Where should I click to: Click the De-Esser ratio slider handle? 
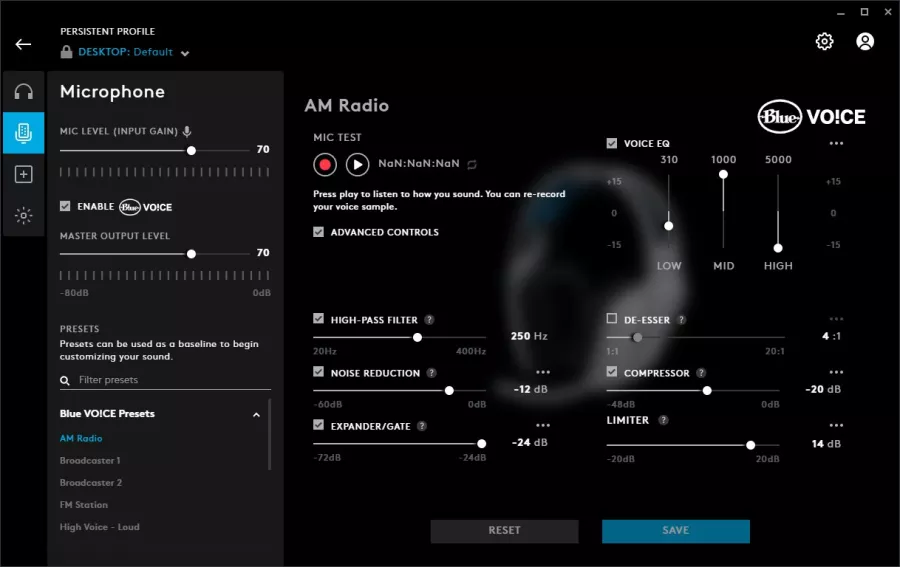[637, 337]
